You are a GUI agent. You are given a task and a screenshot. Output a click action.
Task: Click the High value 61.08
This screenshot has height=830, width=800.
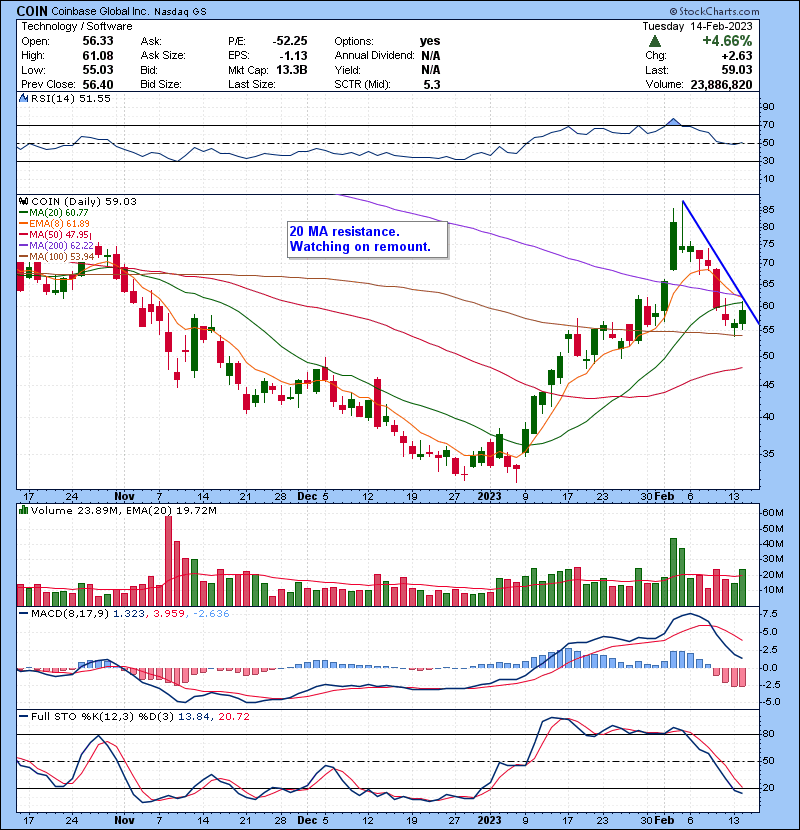[98, 56]
